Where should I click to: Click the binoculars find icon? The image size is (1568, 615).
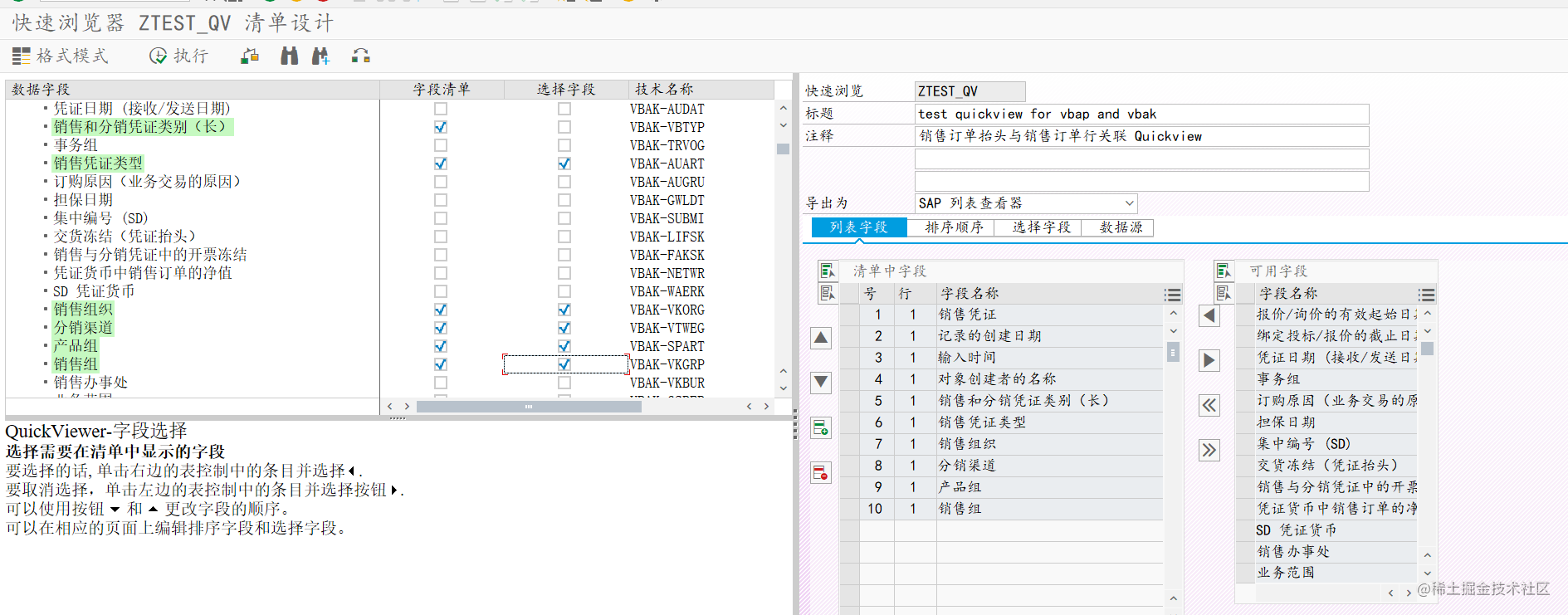[x=289, y=56]
